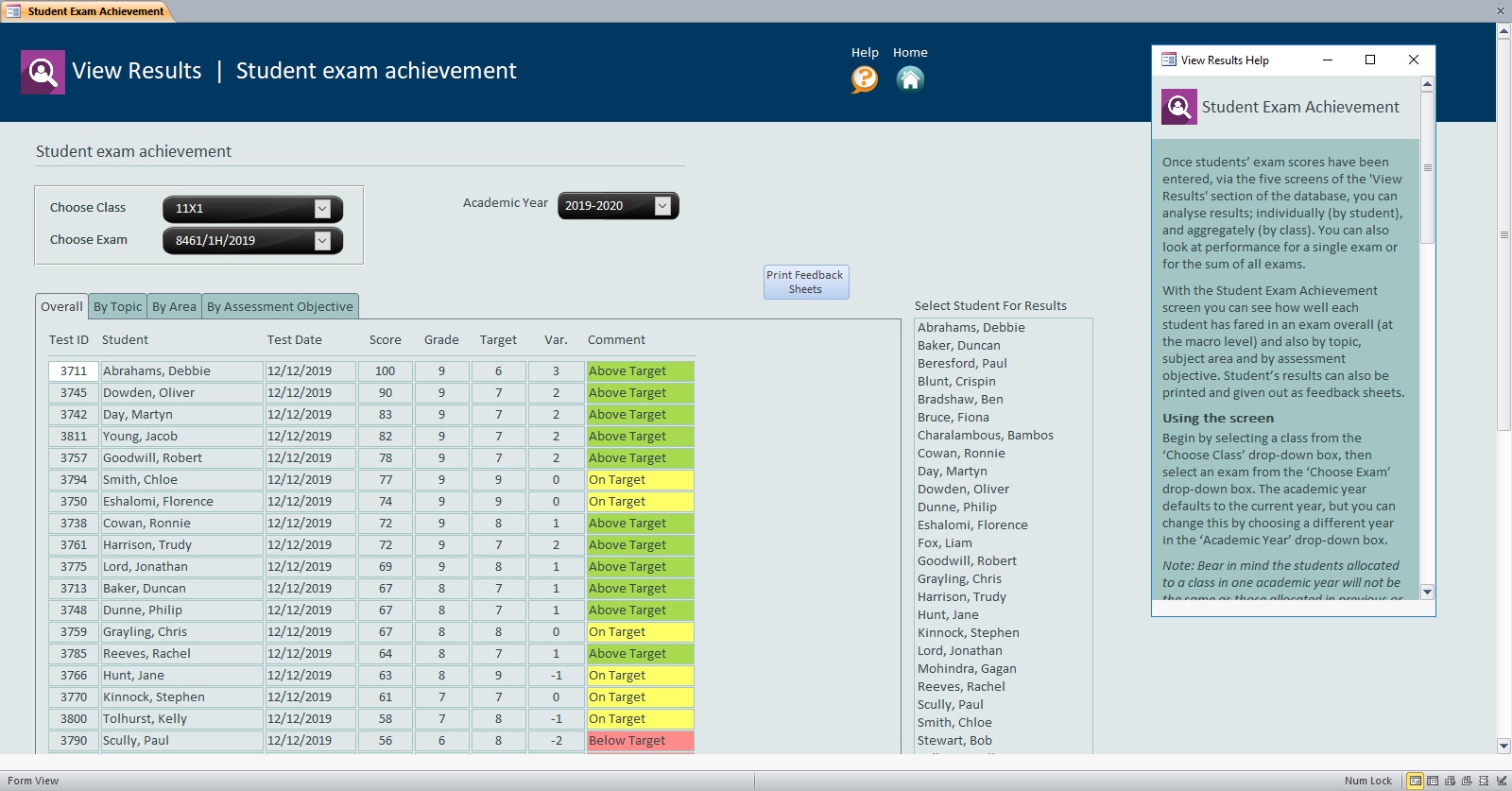This screenshot has height=791, width=1512.
Task: Close the Student Exam Achievement document tab
Action: coord(1500,11)
